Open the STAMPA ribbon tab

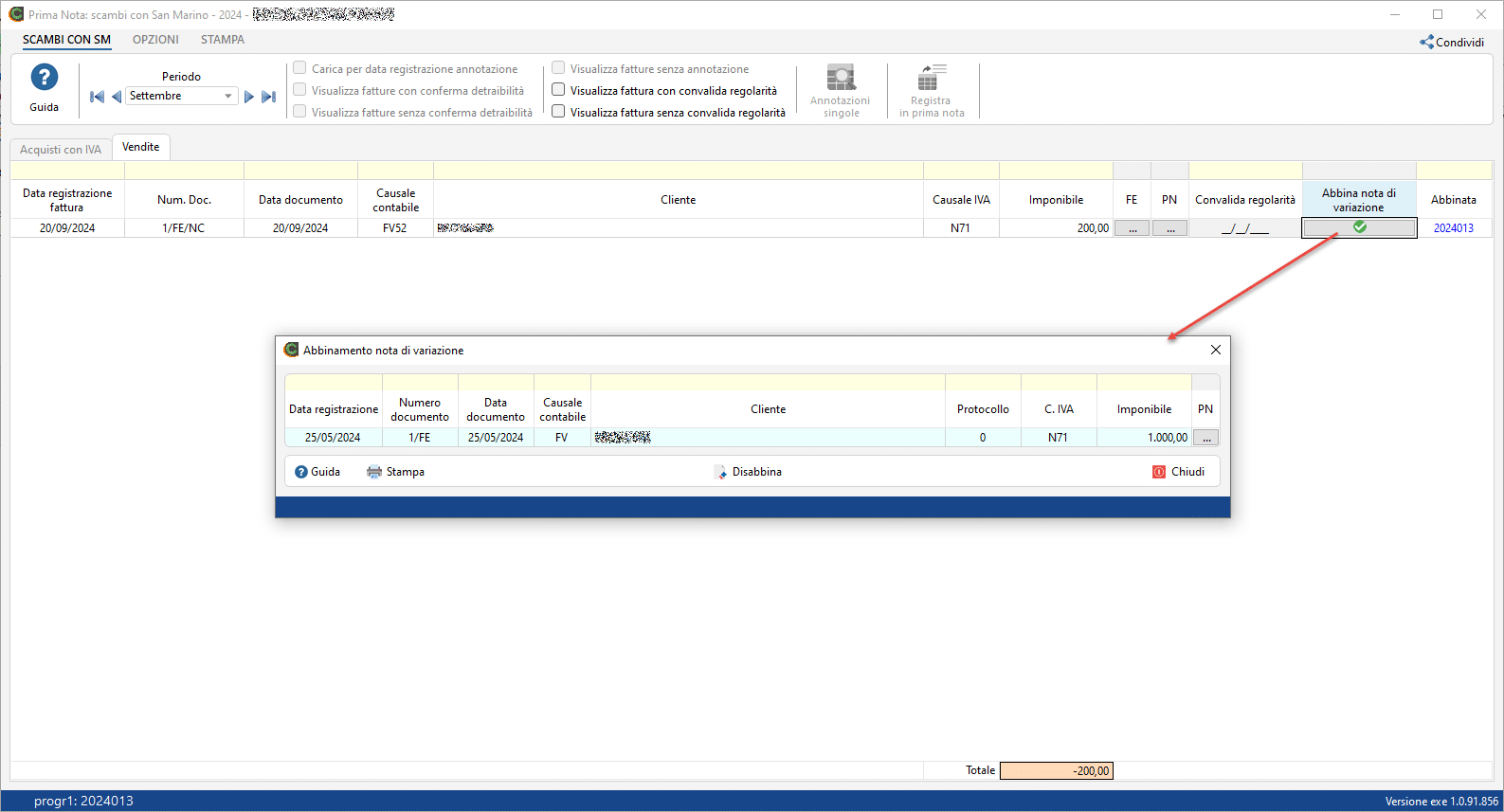[223, 40]
